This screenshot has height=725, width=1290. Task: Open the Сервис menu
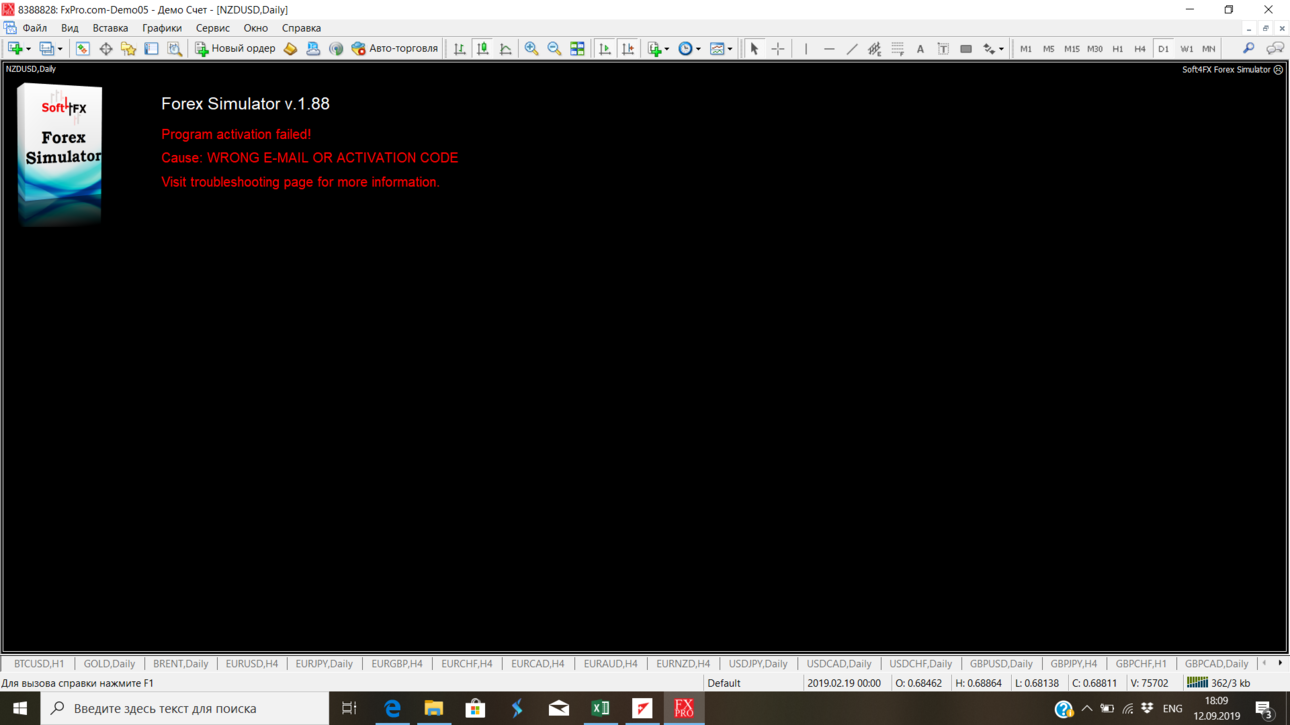tap(212, 28)
